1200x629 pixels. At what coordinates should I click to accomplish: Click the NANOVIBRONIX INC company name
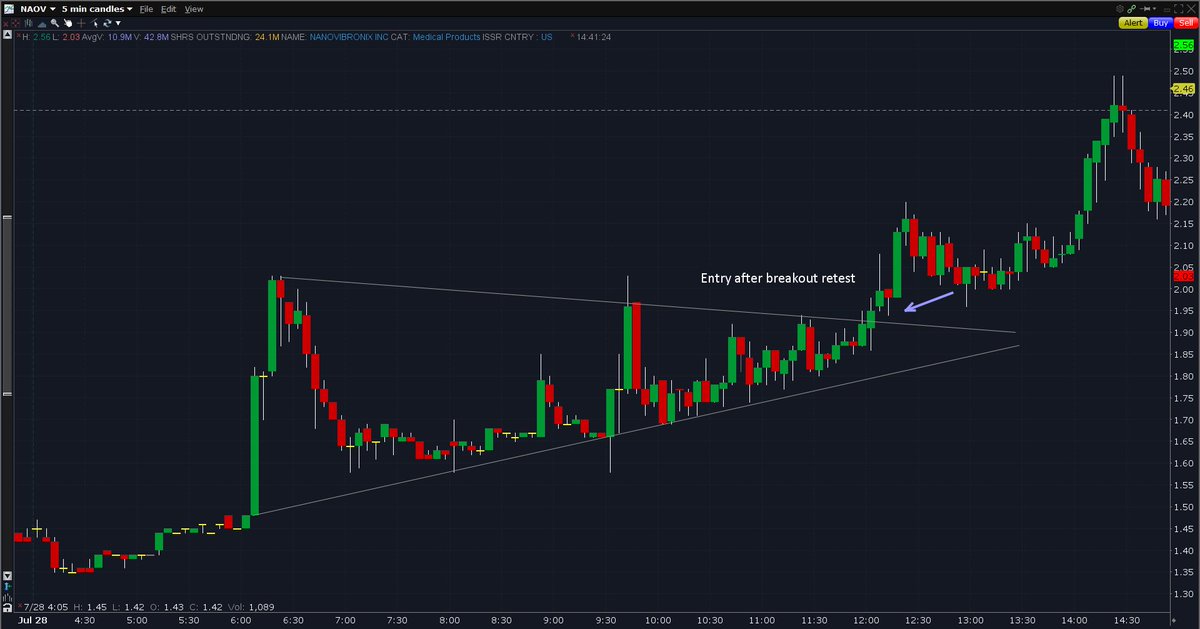(x=349, y=37)
